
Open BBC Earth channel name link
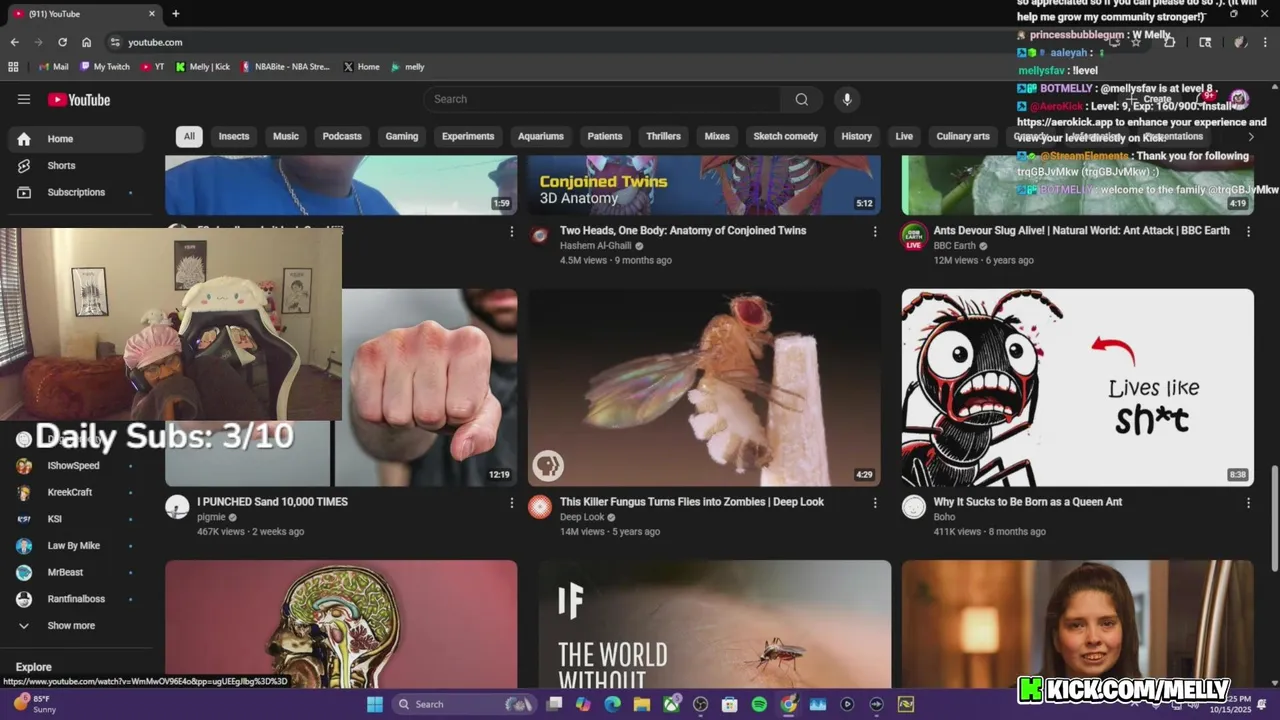(954, 246)
